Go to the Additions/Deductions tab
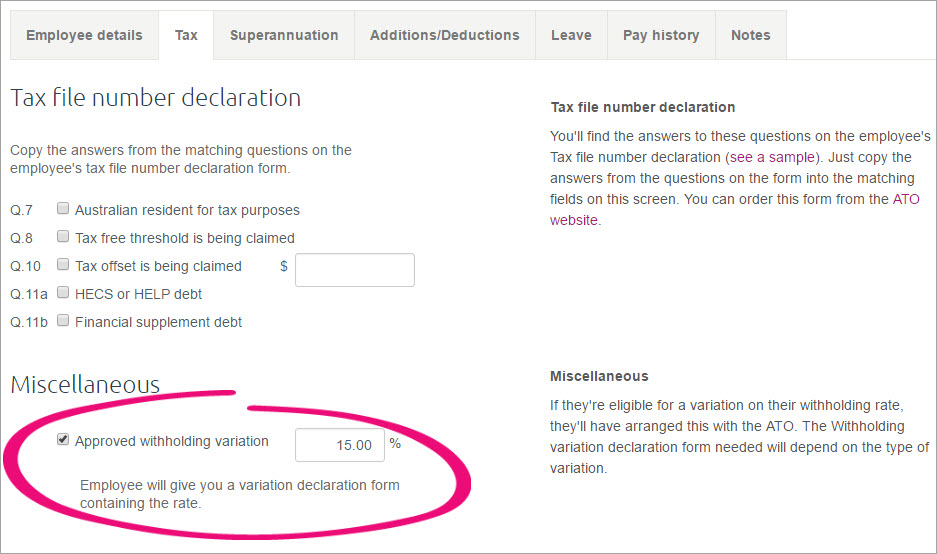The image size is (937, 554). [x=444, y=35]
